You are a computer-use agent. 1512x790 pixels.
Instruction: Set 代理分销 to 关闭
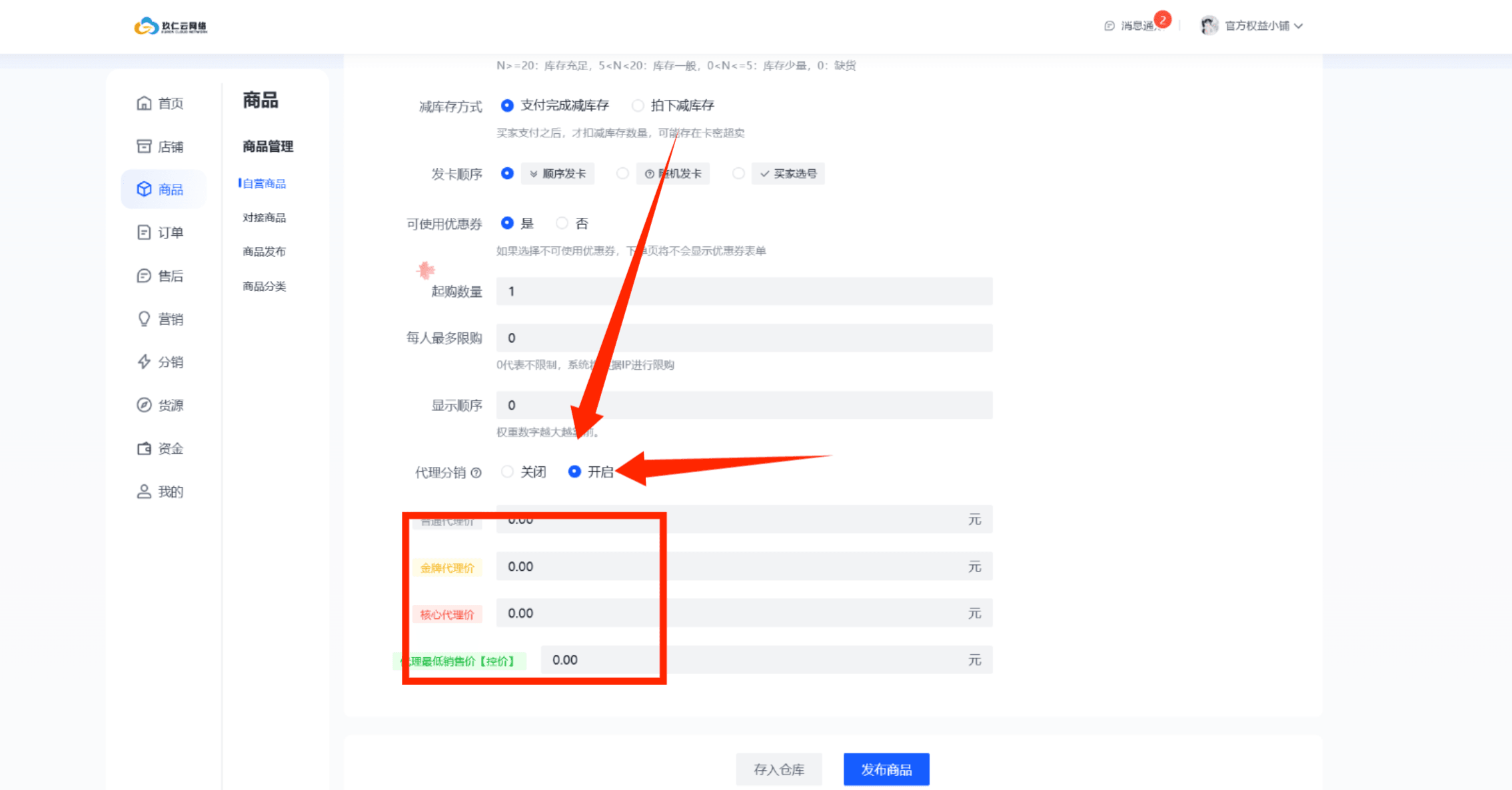[x=507, y=472]
